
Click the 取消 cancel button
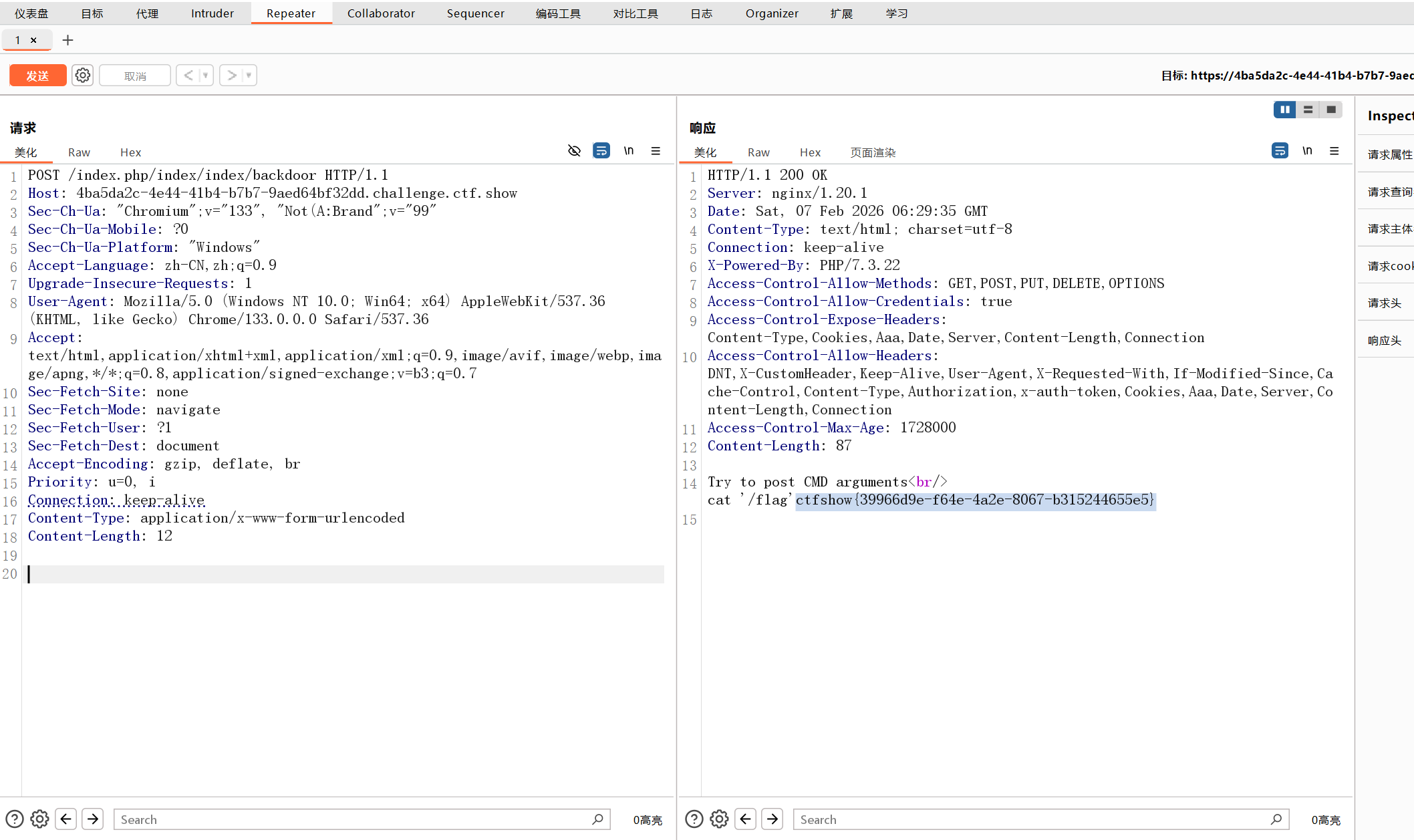(x=135, y=76)
